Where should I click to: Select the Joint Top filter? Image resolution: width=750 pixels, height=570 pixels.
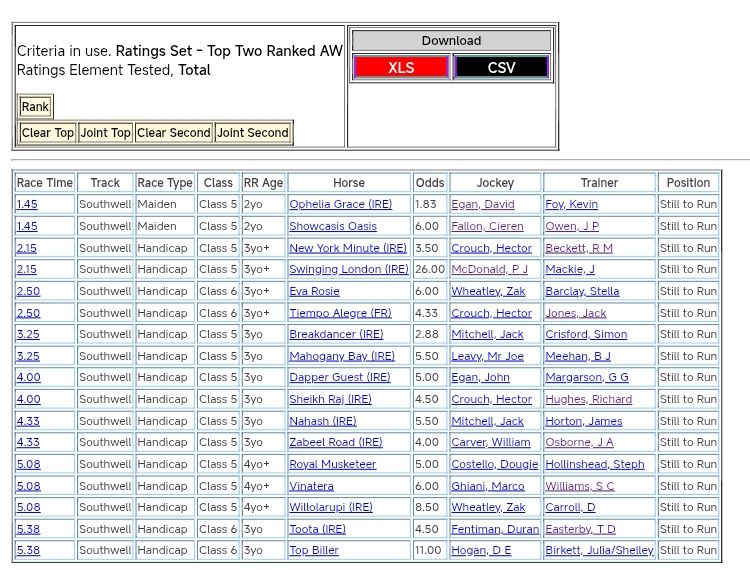coord(106,133)
